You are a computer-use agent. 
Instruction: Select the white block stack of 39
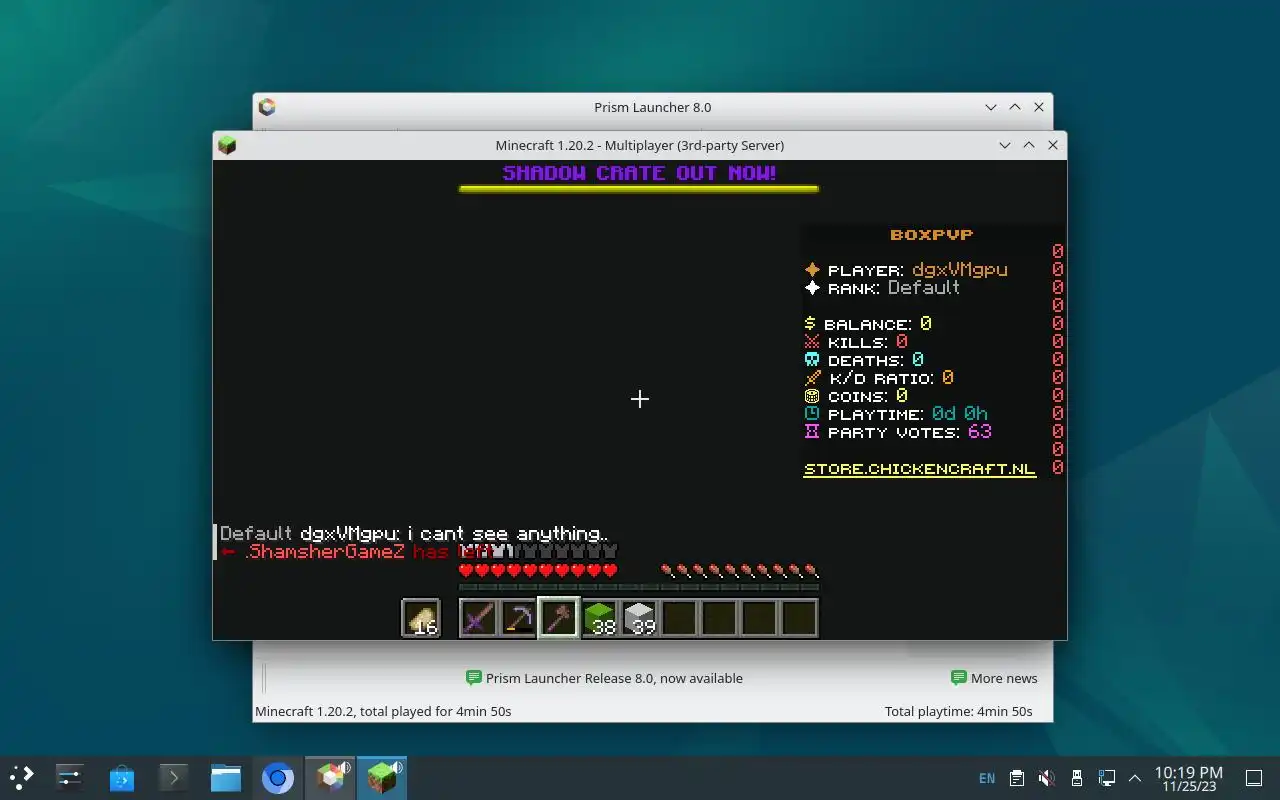[x=639, y=618]
